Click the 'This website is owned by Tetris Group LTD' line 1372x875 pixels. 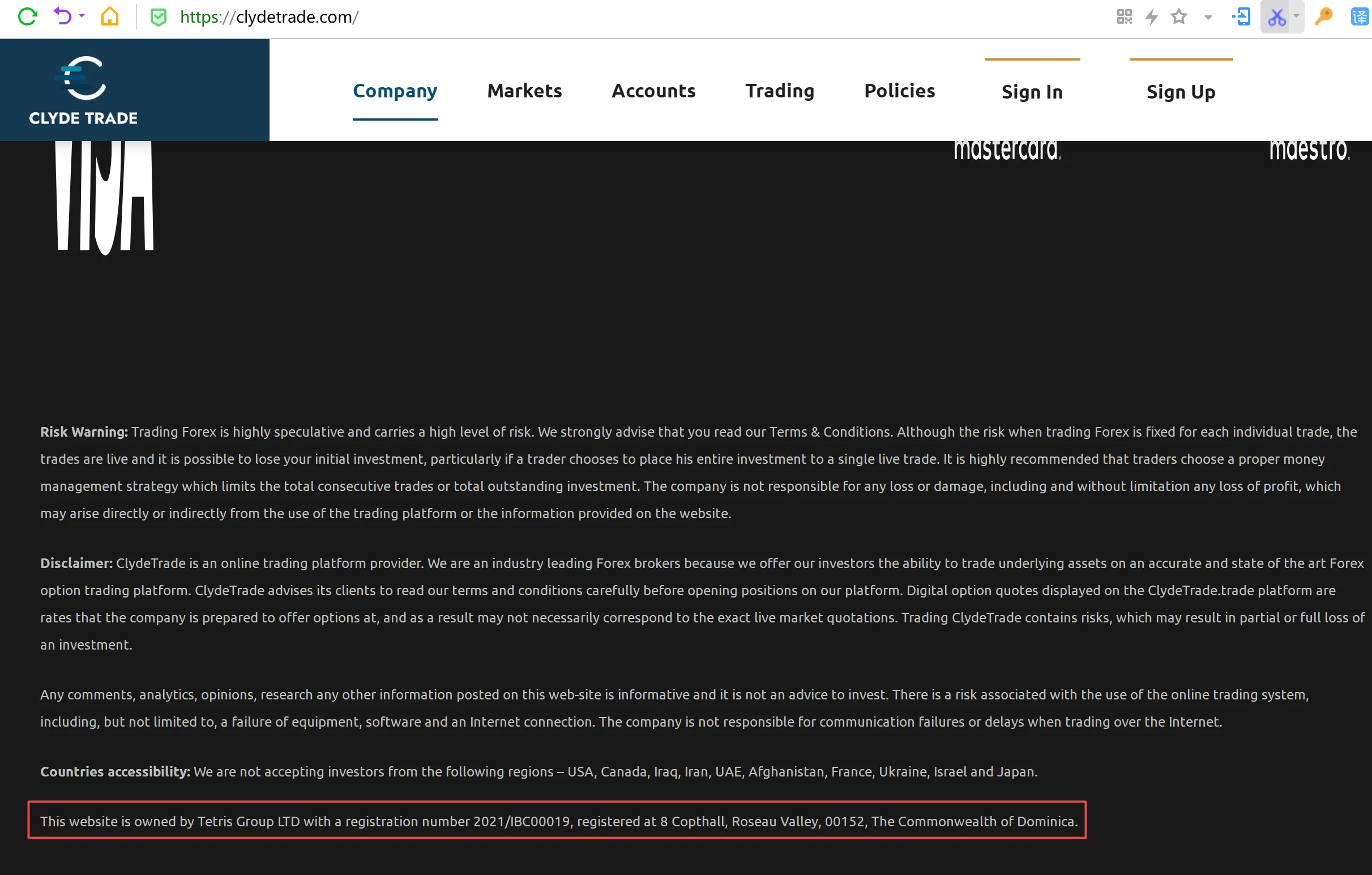point(558,821)
